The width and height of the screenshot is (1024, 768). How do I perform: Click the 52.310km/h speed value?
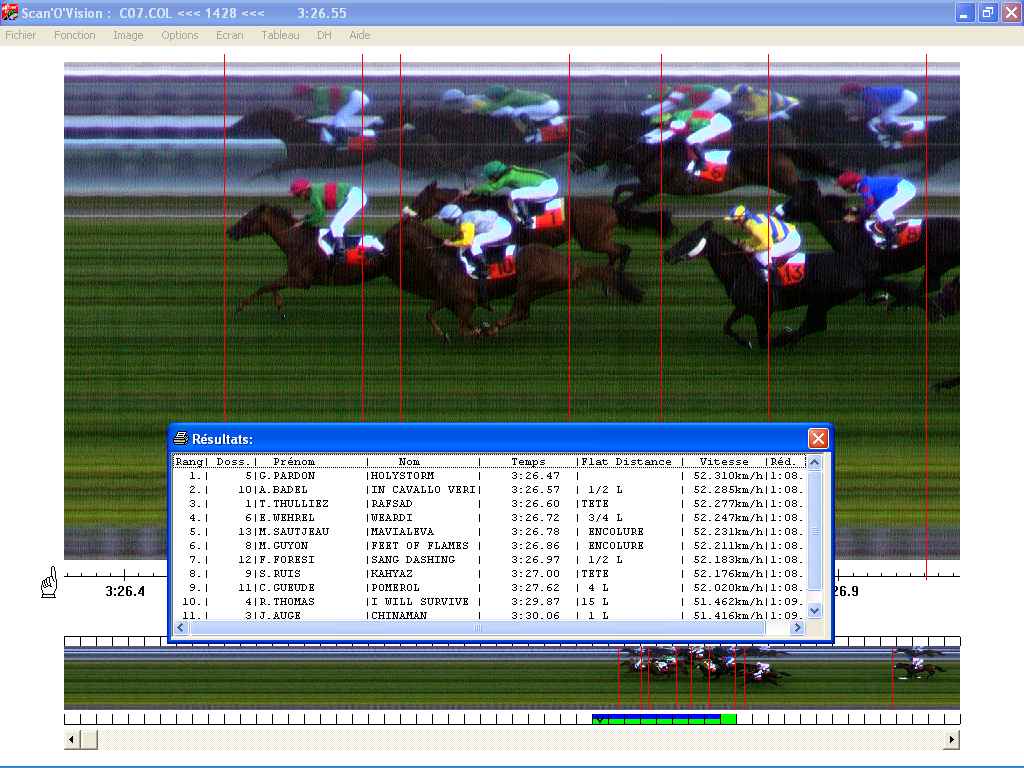coord(728,475)
